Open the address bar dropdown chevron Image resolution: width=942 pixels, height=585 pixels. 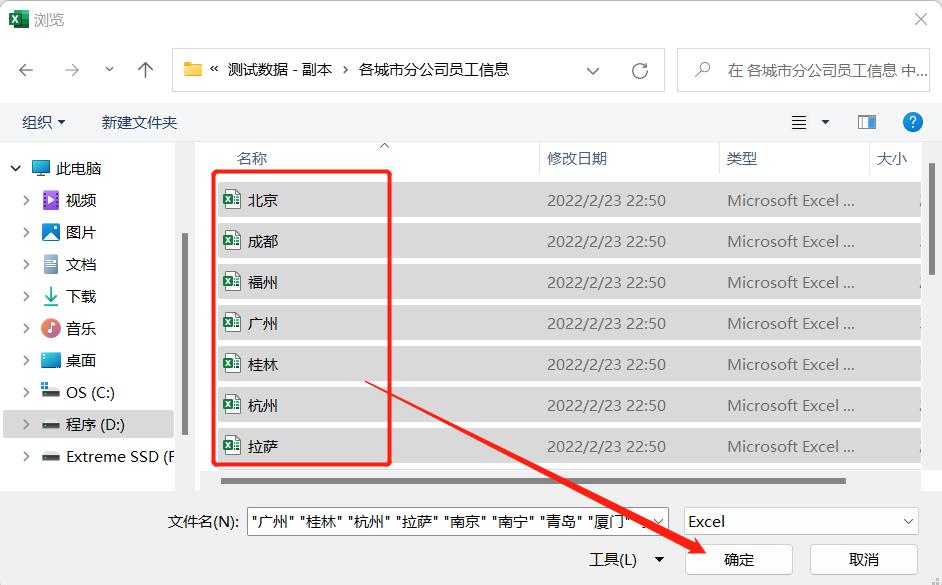coord(593,70)
